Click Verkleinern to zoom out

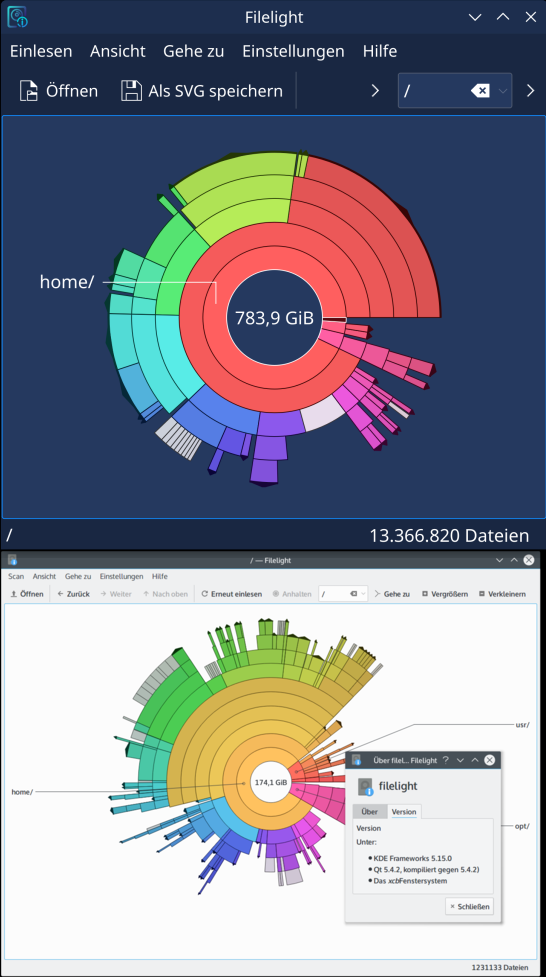coord(502,594)
